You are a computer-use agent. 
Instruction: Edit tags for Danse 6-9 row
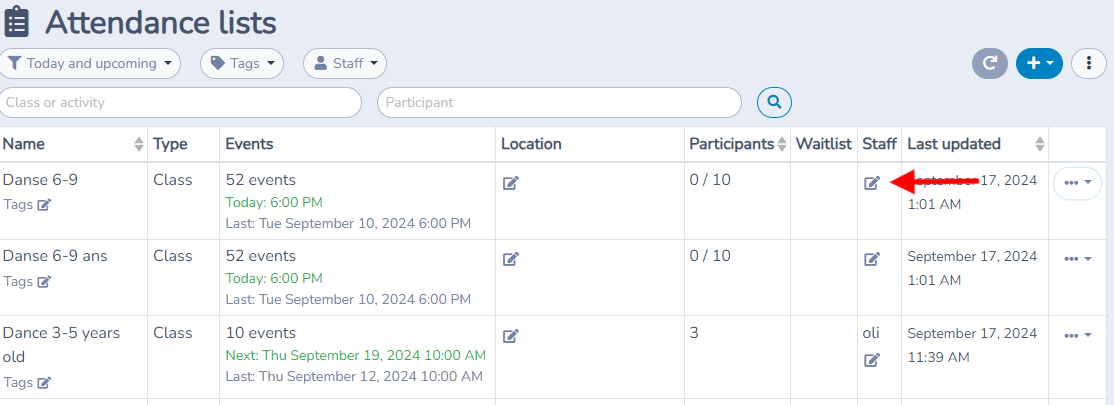point(44,205)
